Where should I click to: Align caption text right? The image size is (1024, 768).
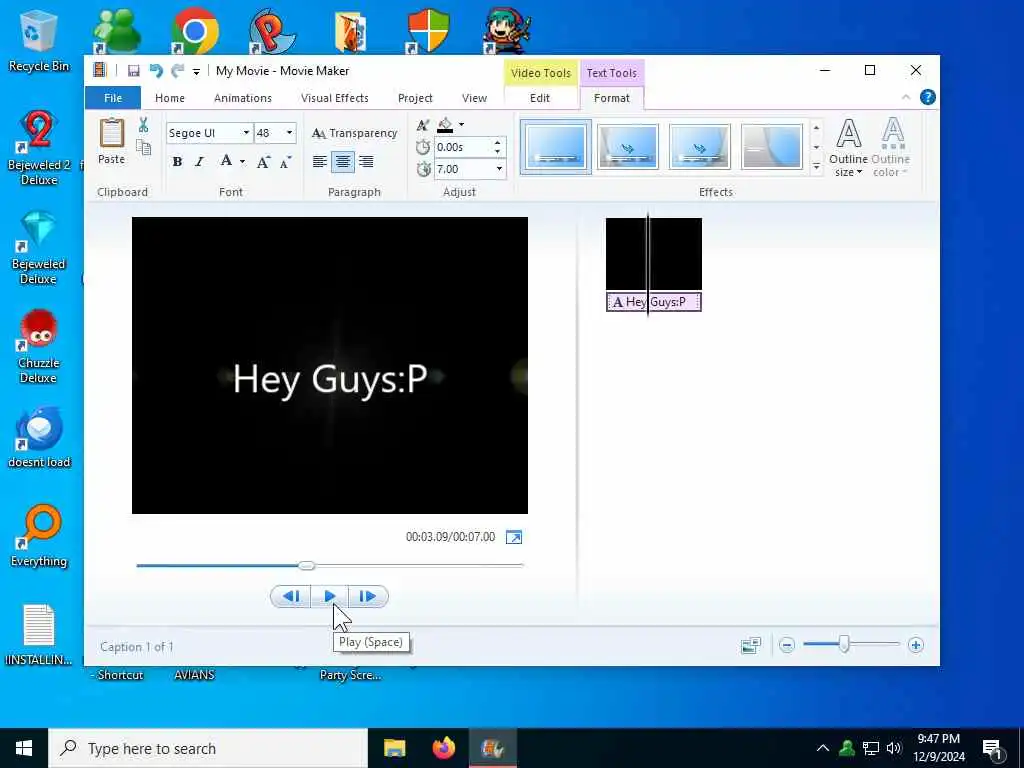click(366, 161)
